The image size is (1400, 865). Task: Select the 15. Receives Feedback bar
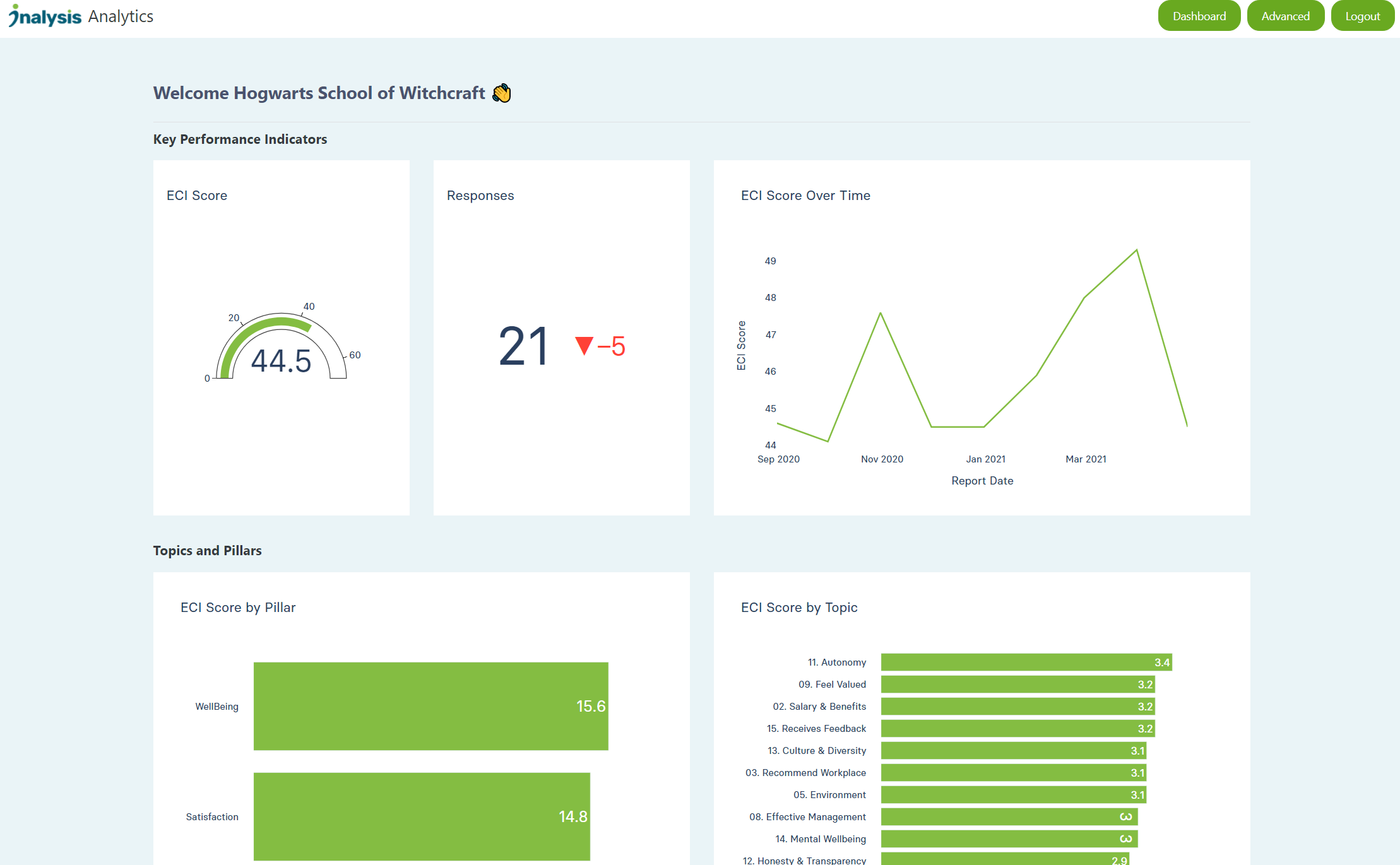click(x=1017, y=729)
